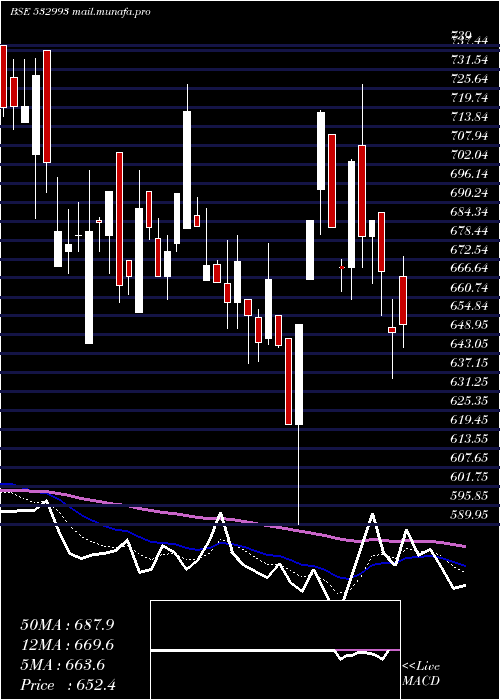Click the 666.64 price axis label
Image resolution: width=500 pixels, height=700 pixels.
click(x=469, y=268)
